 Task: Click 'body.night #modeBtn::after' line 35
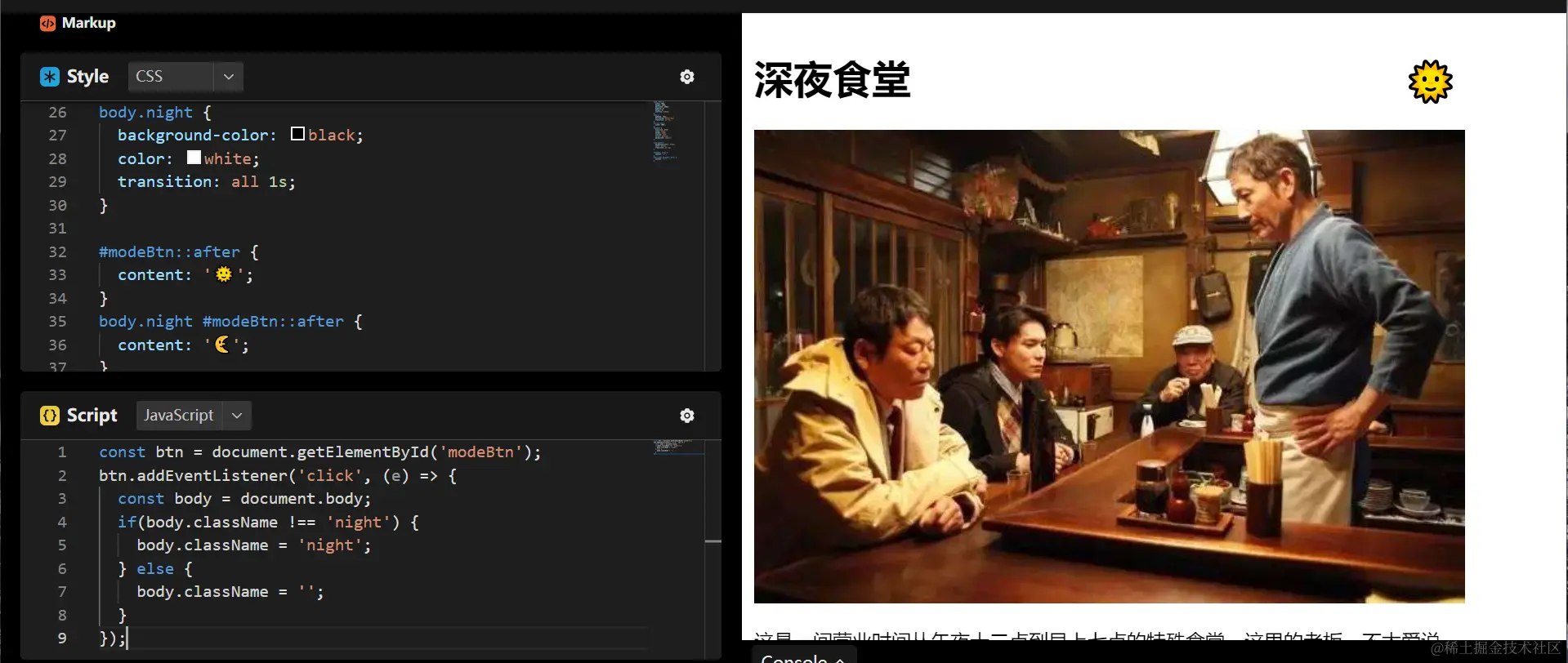221,322
